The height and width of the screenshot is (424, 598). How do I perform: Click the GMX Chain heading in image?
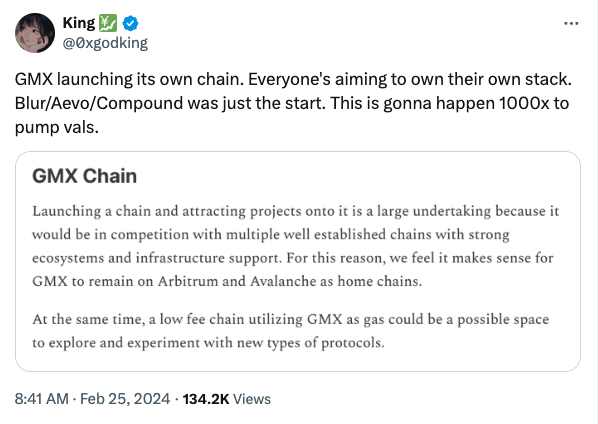point(84,176)
